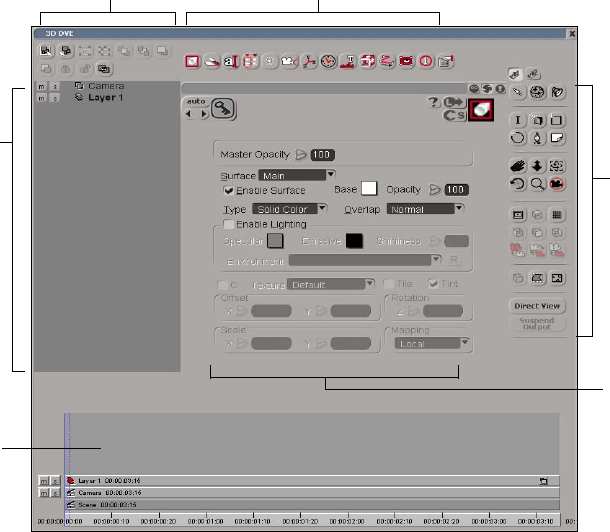The image size is (610, 532).
Task: Select the up-down arrows move tool
Action: tap(537, 166)
